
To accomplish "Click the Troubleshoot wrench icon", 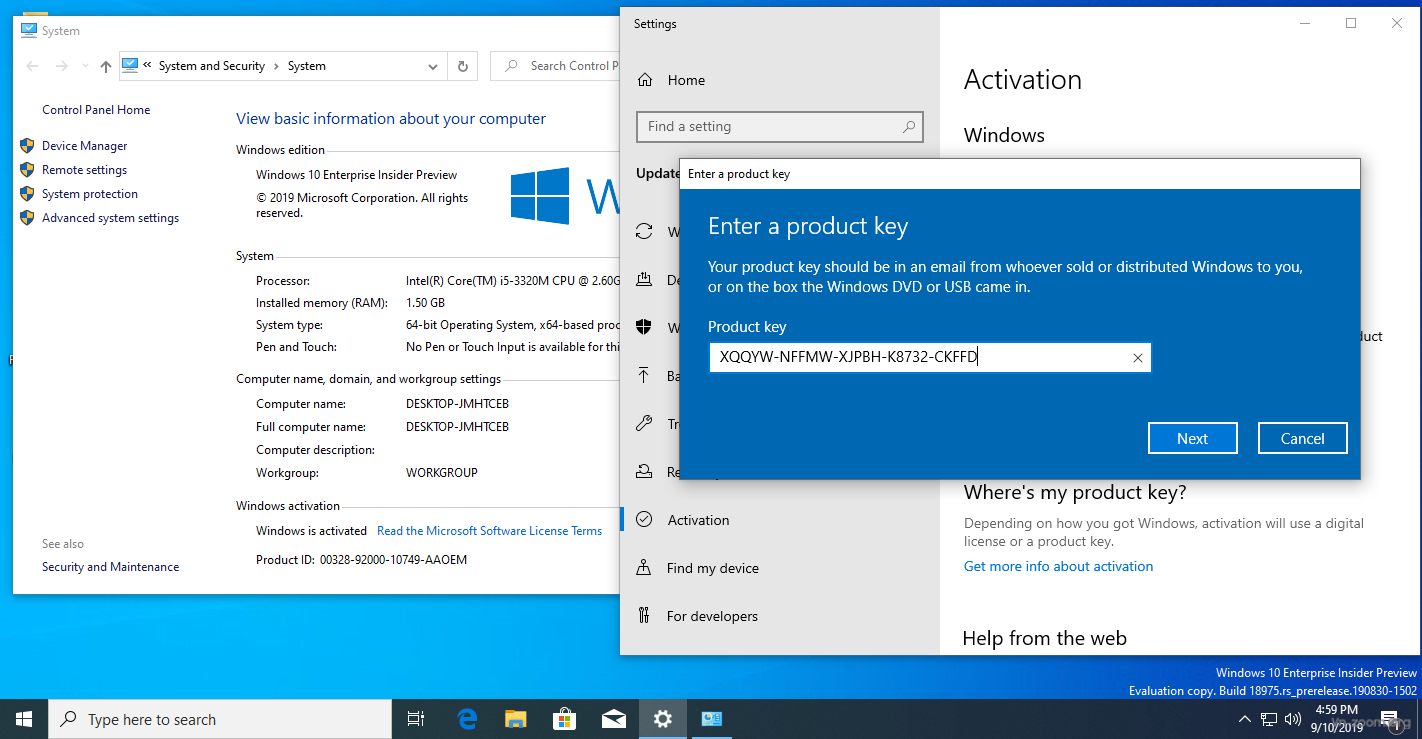I will (x=645, y=424).
